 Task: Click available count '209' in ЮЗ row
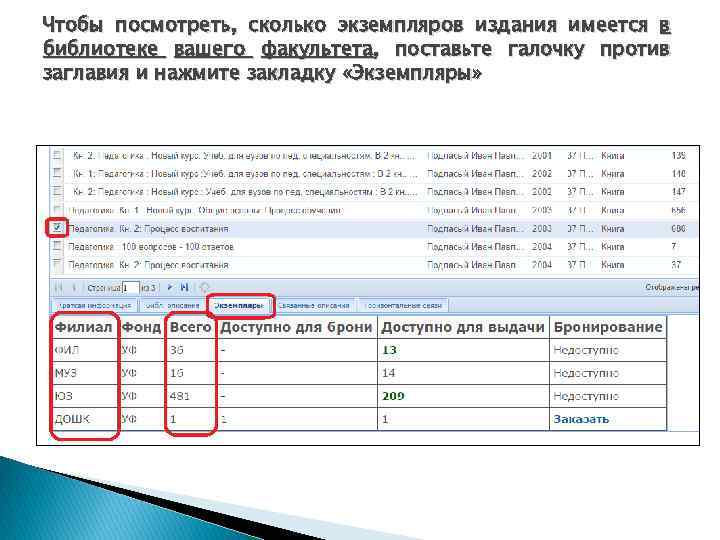coord(393,396)
